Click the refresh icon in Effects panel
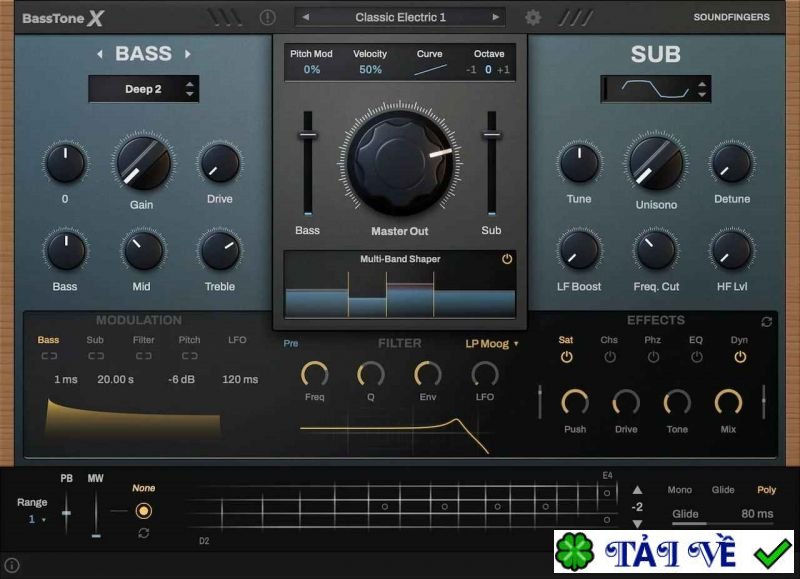This screenshot has height=579, width=800. tap(767, 322)
